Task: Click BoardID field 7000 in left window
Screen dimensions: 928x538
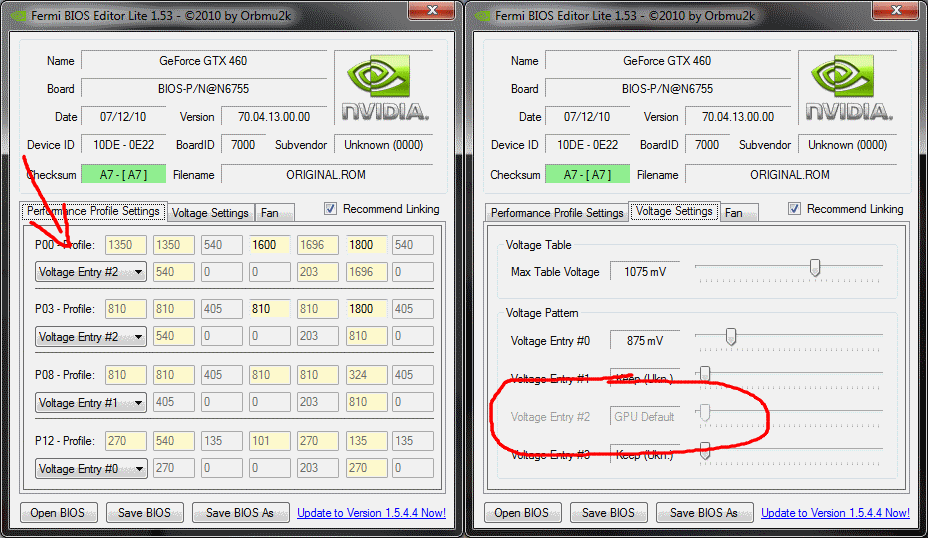Action: coord(243,145)
